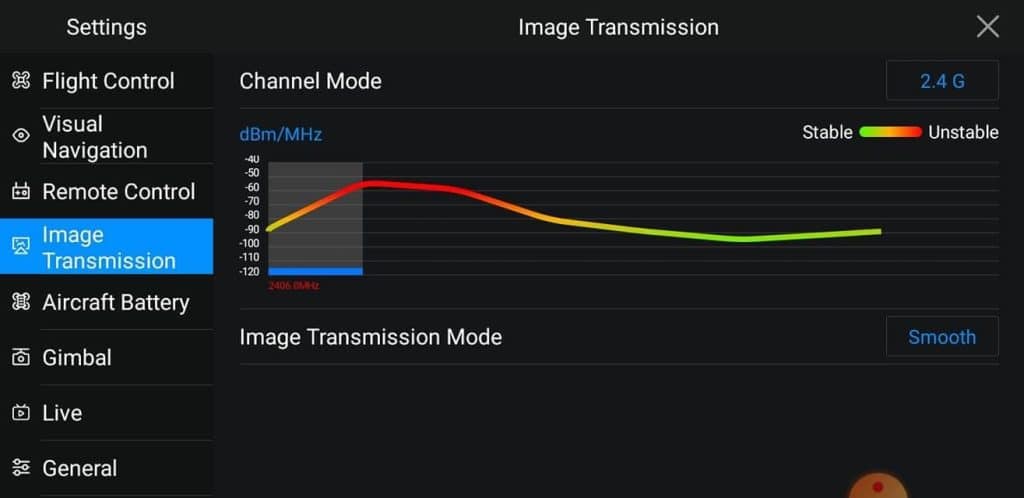Click the Remote Control controller icon
The height and width of the screenshot is (498, 1024).
click(x=21, y=192)
